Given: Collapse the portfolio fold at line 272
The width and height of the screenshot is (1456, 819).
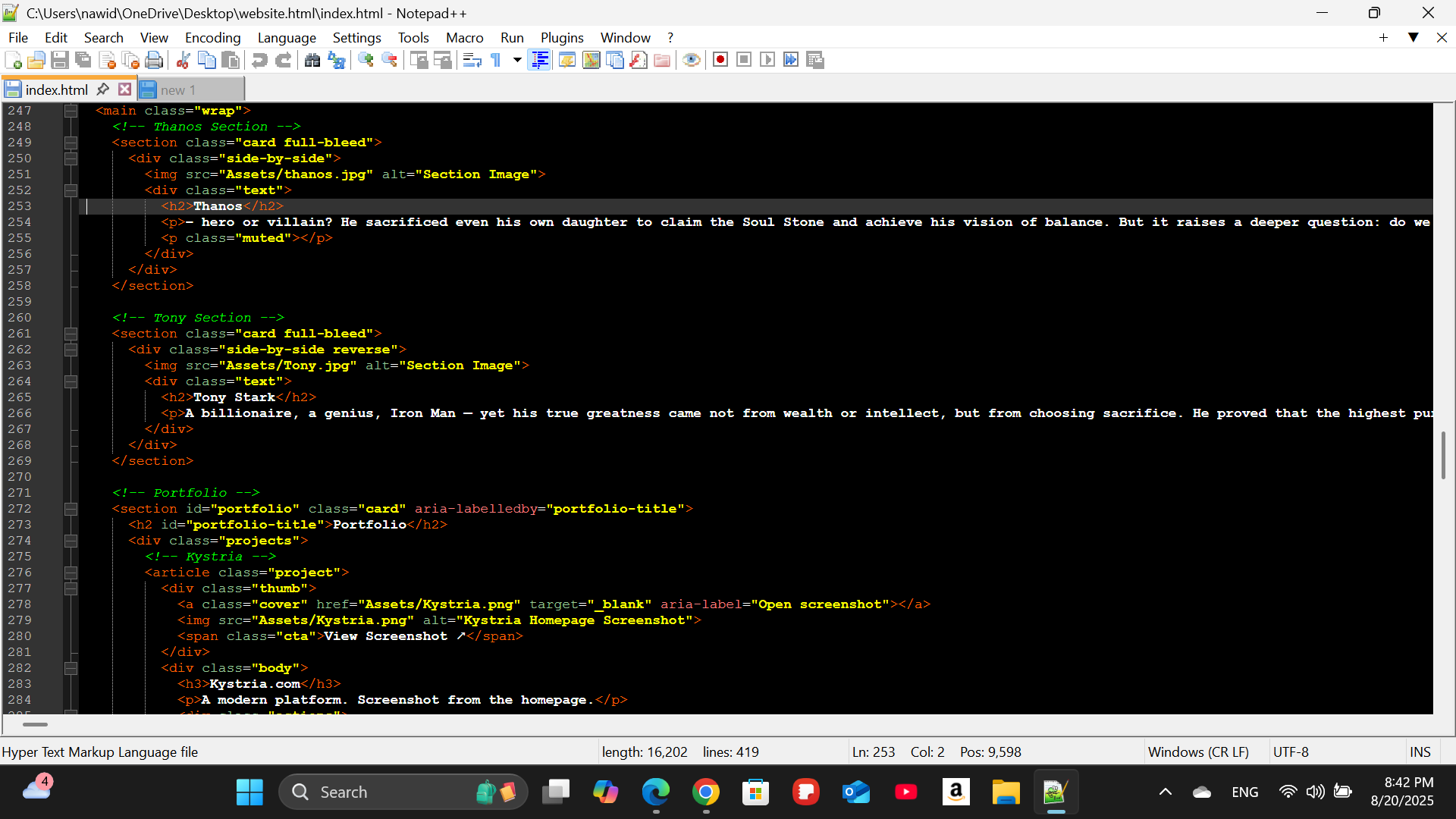Looking at the screenshot, I should [71, 509].
